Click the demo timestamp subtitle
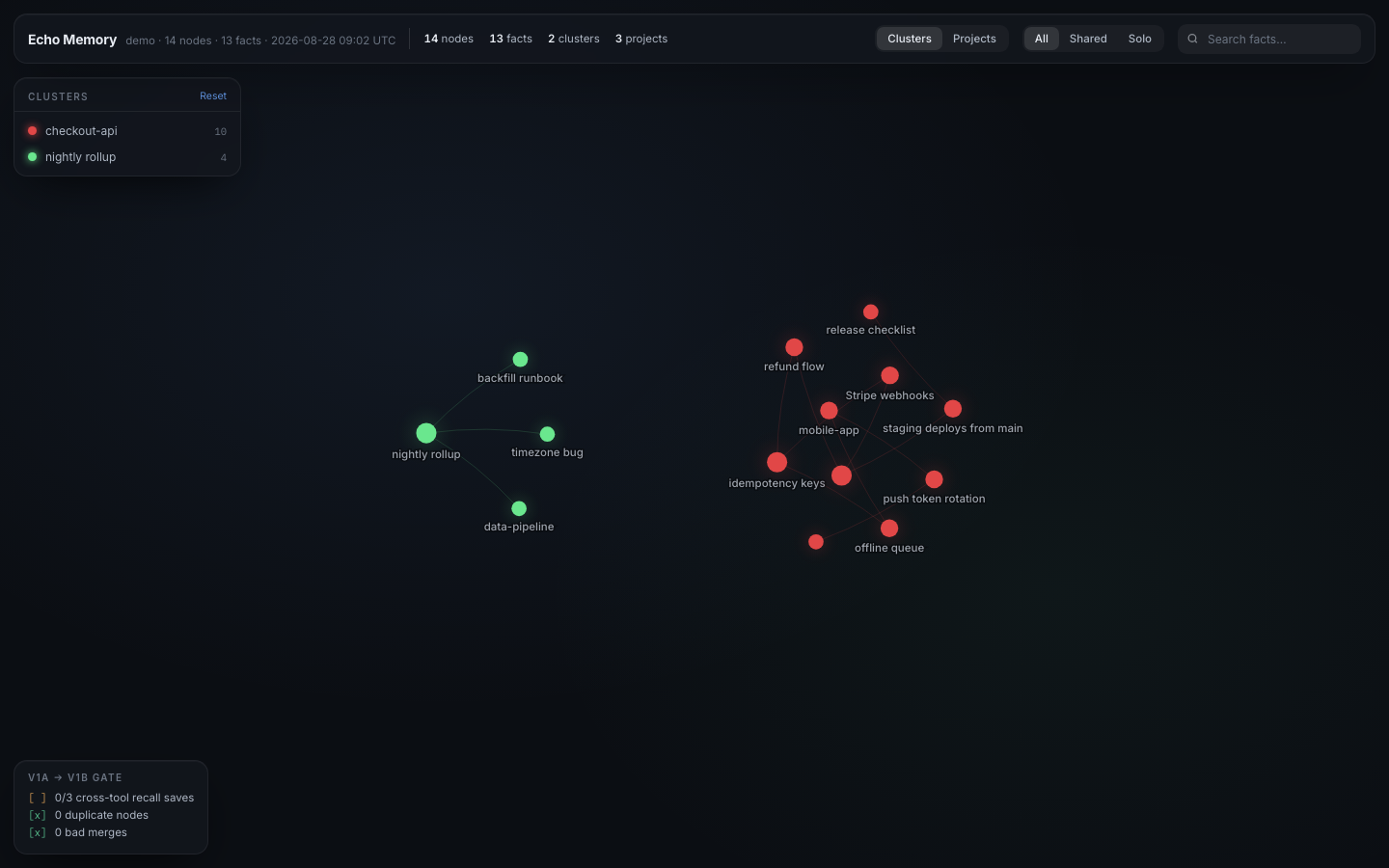Viewport: 1389px width, 868px height. click(x=260, y=41)
